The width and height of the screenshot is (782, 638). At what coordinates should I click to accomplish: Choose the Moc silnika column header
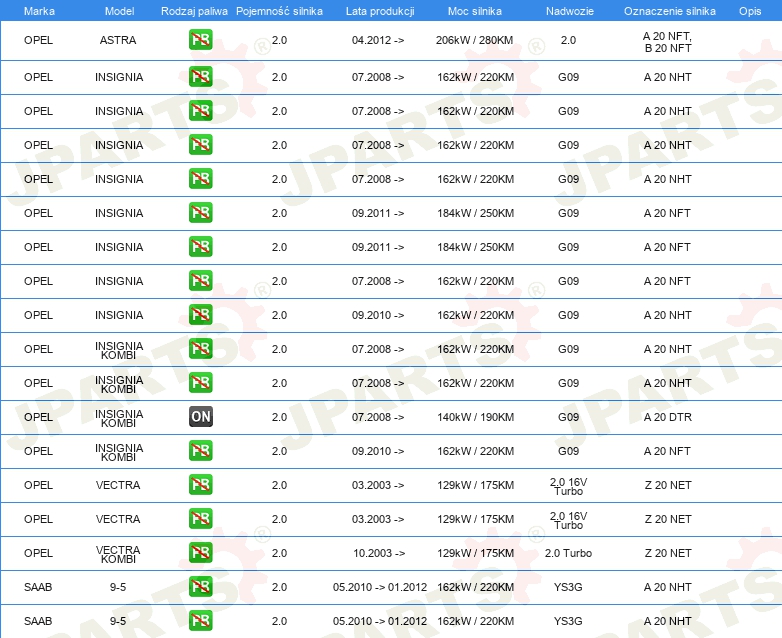tap(475, 11)
